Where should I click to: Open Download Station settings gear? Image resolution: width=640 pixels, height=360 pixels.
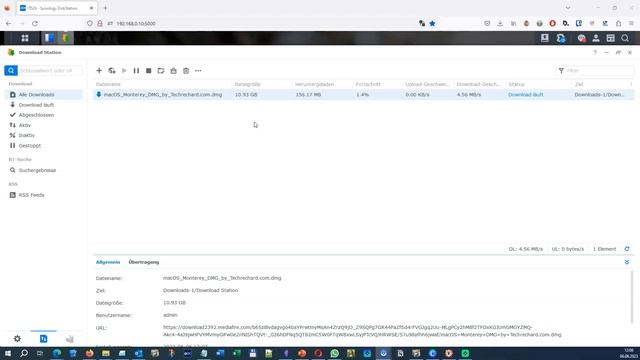click(17, 339)
